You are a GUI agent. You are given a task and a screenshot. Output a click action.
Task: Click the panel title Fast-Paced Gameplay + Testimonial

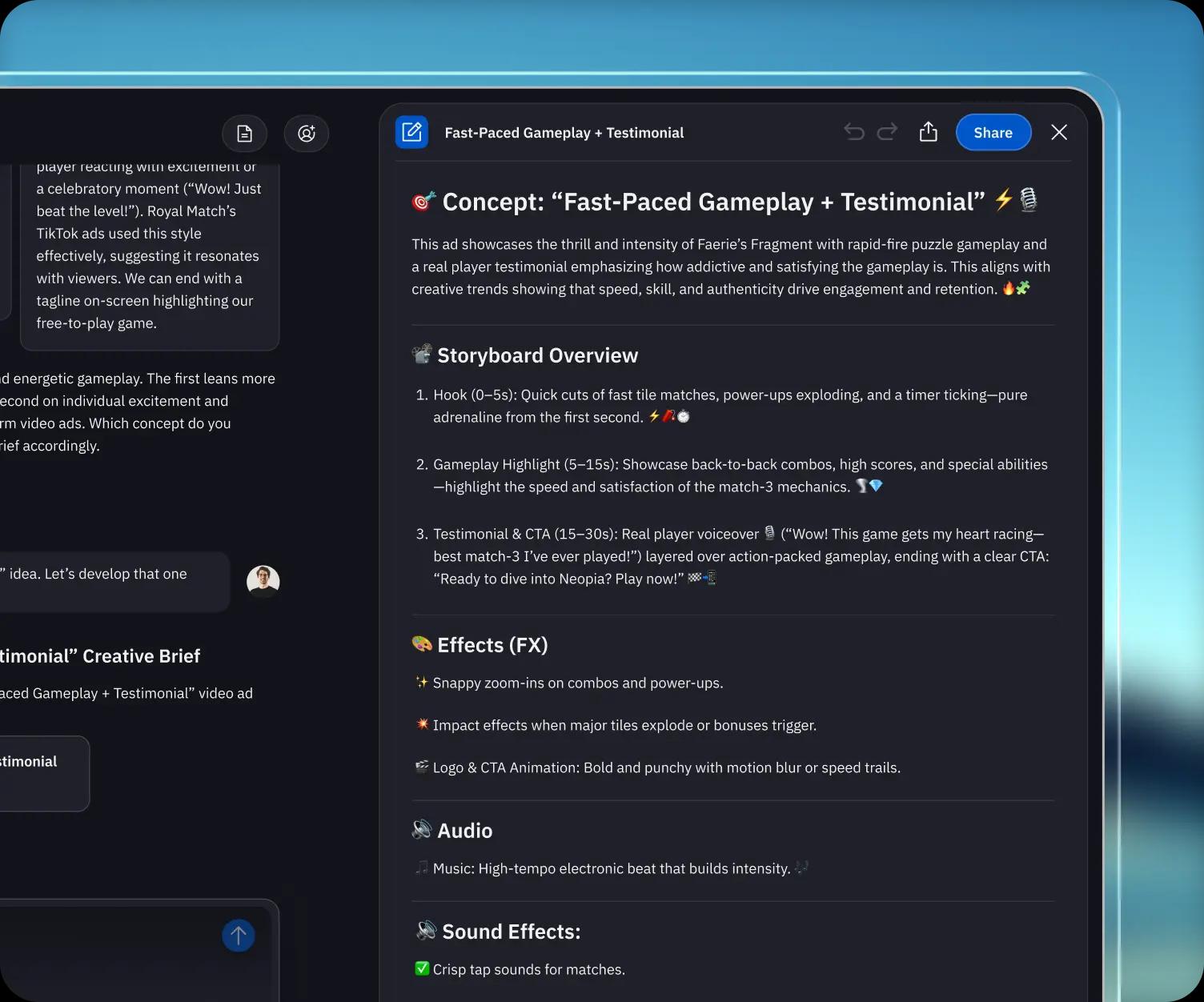coord(564,133)
